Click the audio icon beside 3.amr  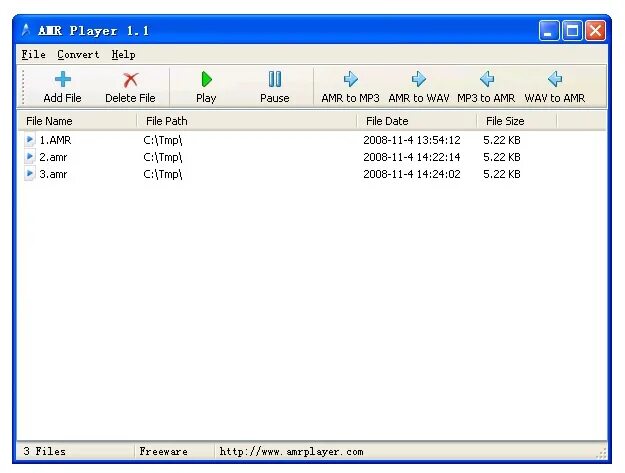click(29, 174)
